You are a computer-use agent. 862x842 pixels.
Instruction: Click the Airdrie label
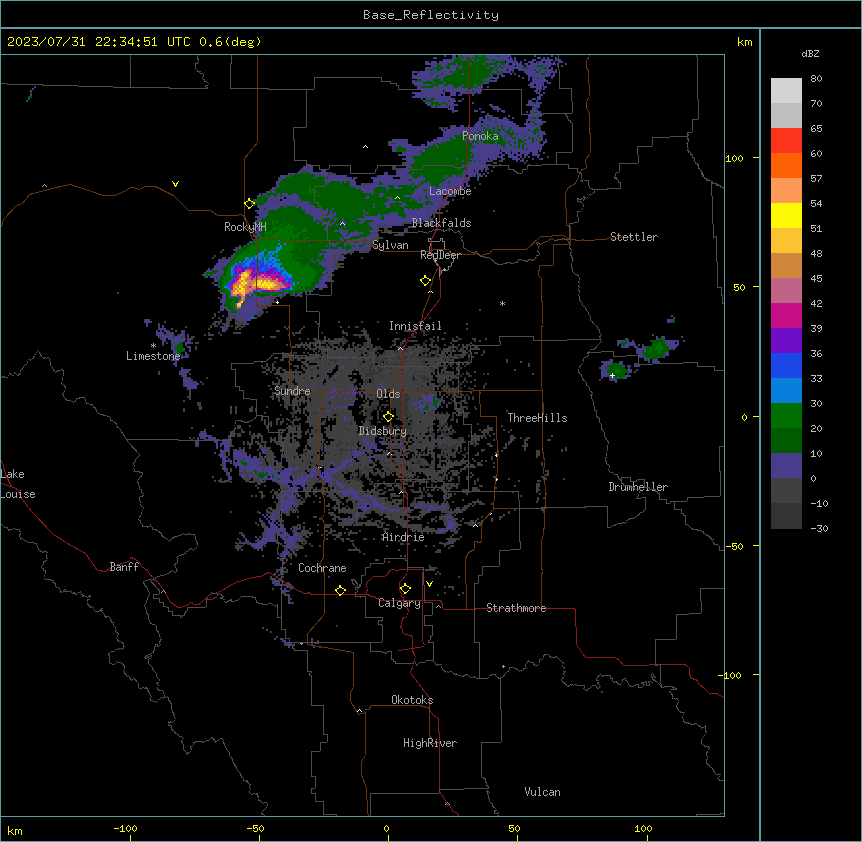pos(403,537)
